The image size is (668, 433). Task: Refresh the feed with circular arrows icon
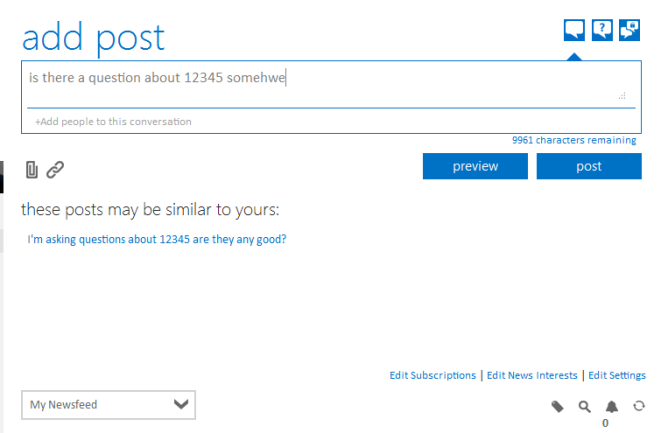(x=639, y=406)
